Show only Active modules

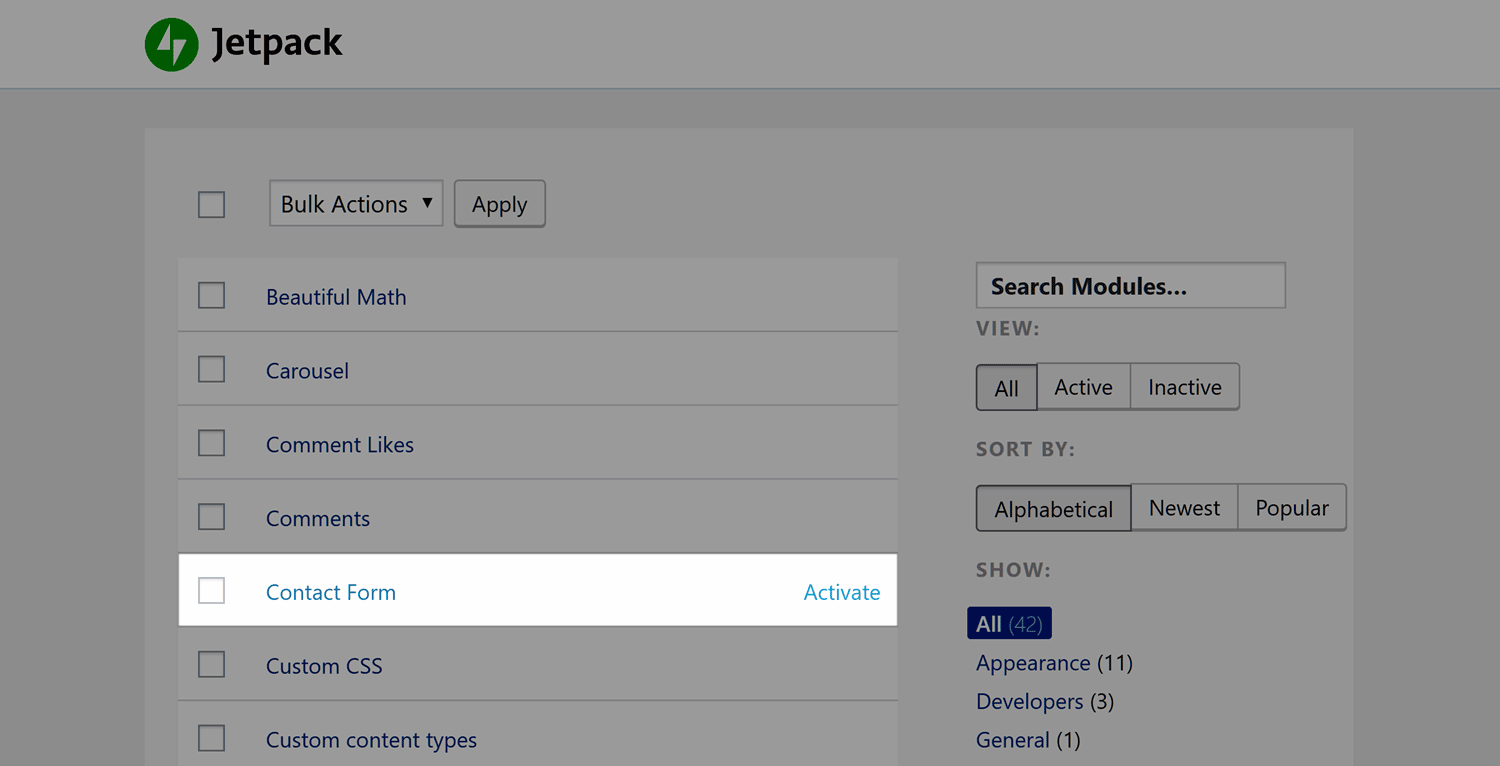pos(1084,387)
